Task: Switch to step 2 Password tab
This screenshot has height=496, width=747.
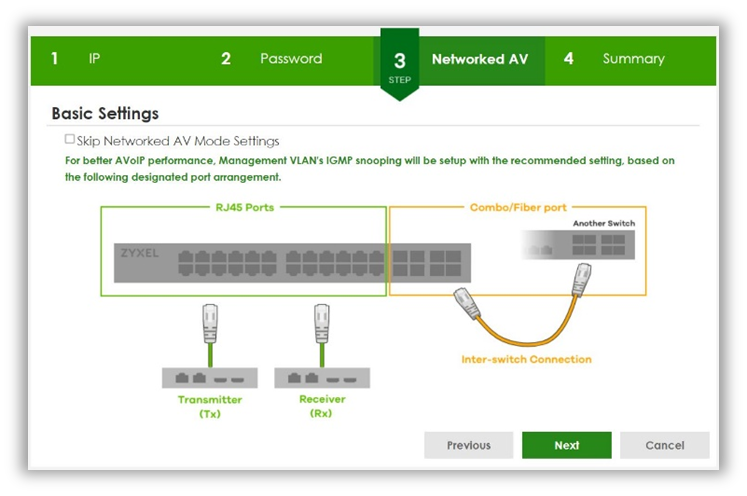Action: [290, 59]
